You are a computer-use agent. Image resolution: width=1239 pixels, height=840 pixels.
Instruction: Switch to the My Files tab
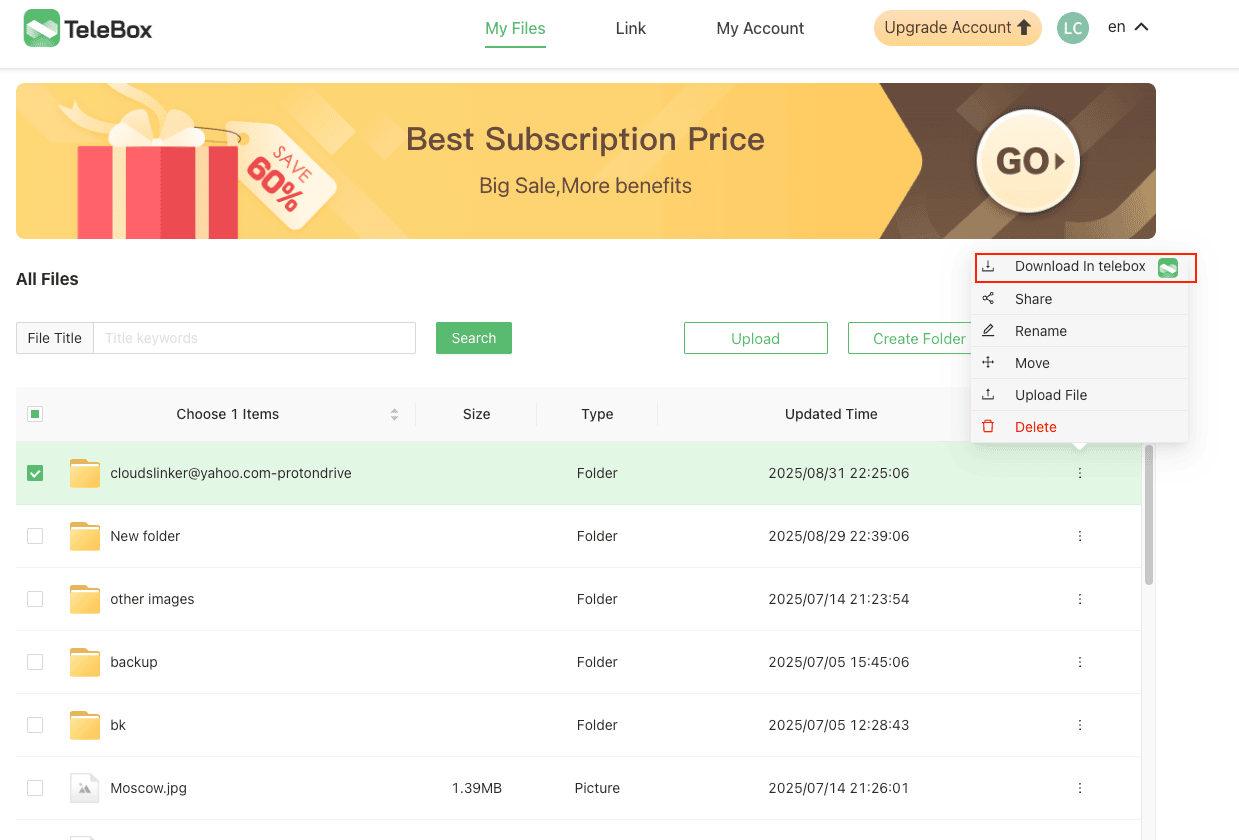(x=515, y=29)
